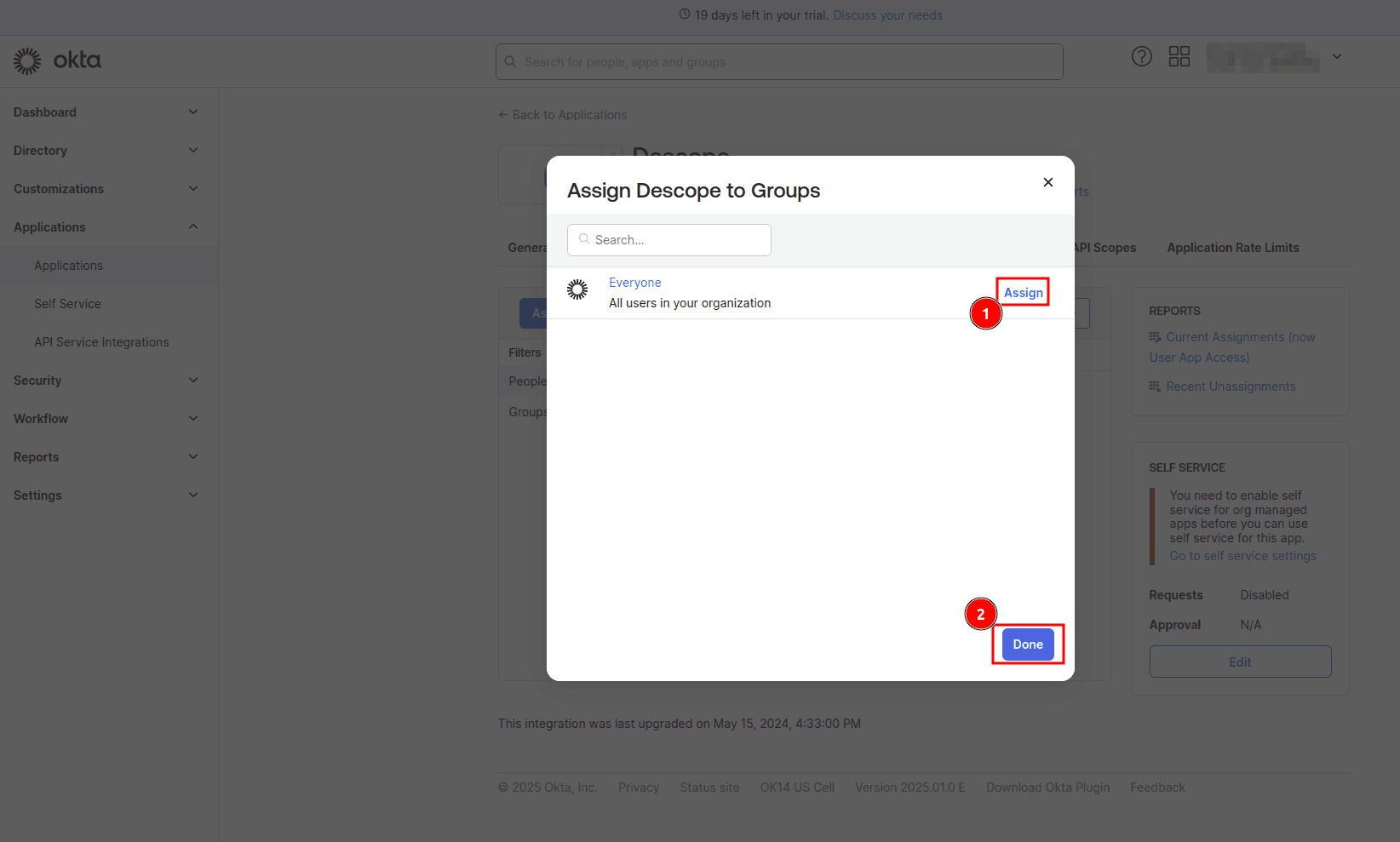Open the help question mark icon
Viewport: 1400px width, 842px height.
tap(1141, 57)
